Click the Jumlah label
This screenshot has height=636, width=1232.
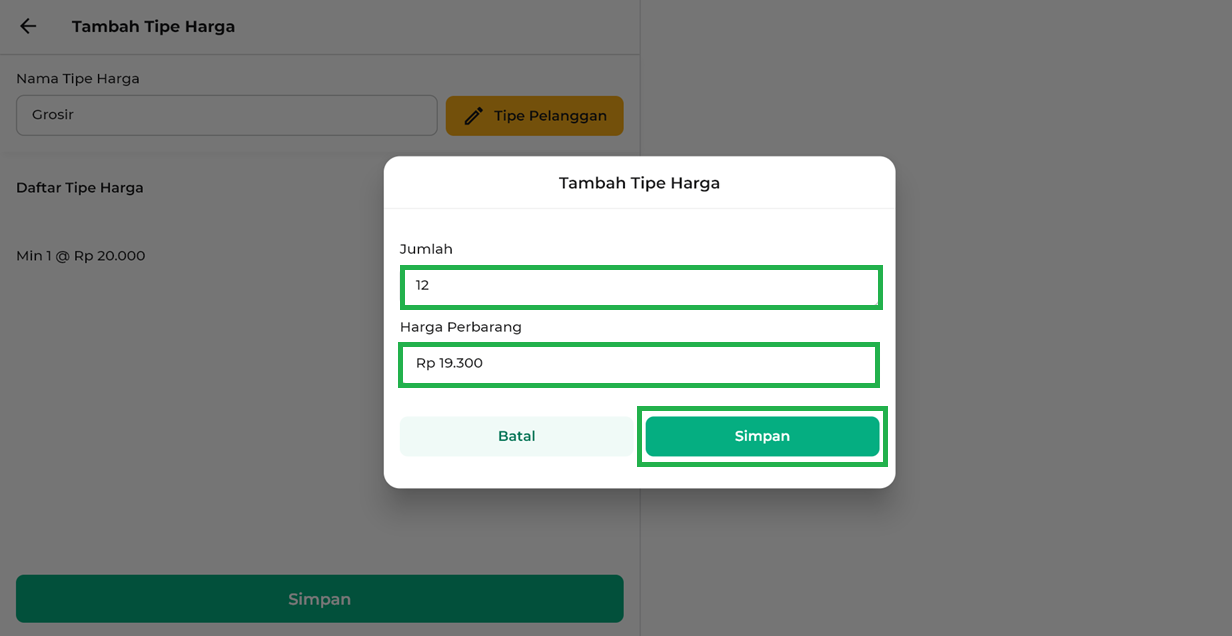(x=426, y=249)
